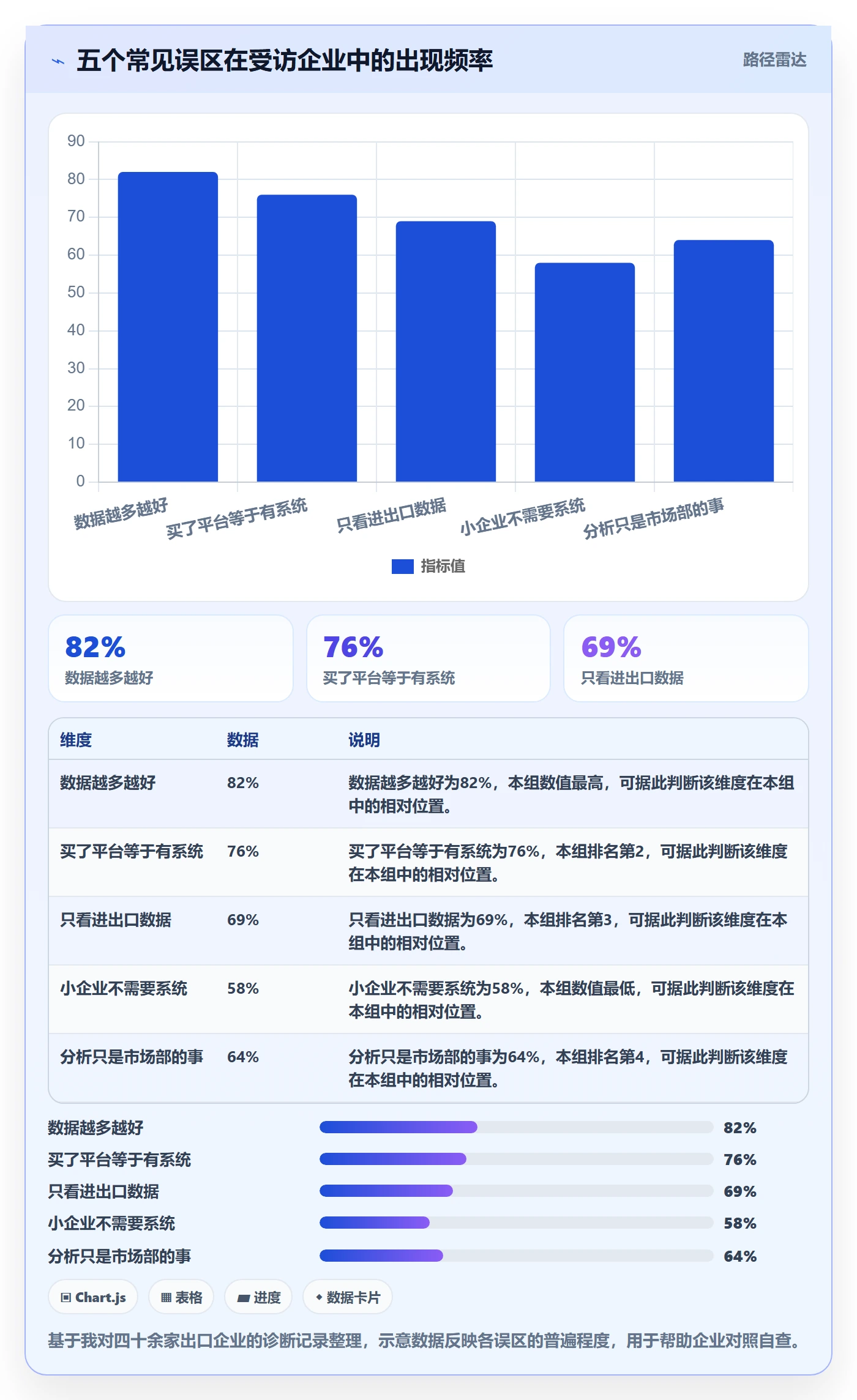Click the 数据越多越好 progress bar

517,1127
